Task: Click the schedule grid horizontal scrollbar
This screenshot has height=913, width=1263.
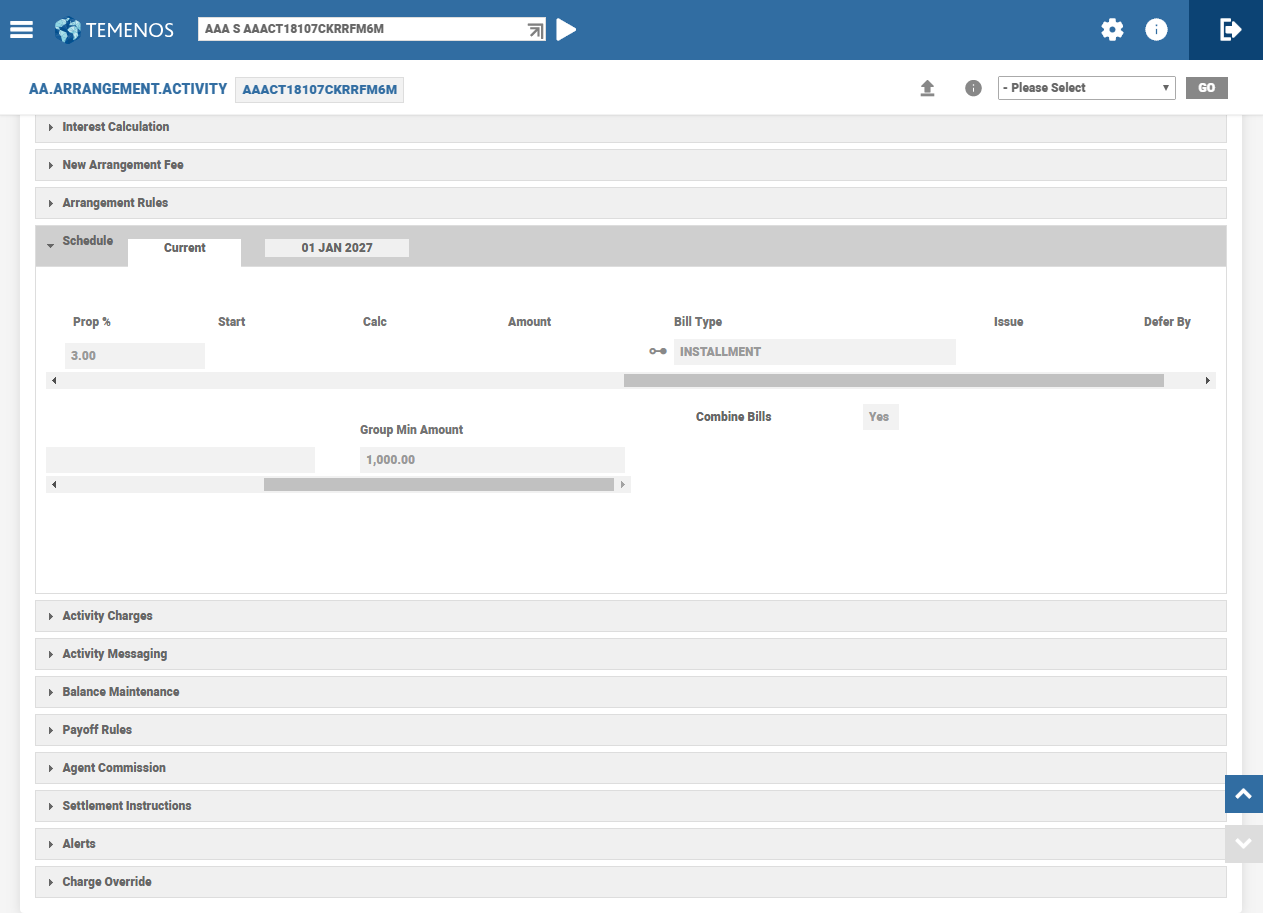Action: tap(892, 381)
